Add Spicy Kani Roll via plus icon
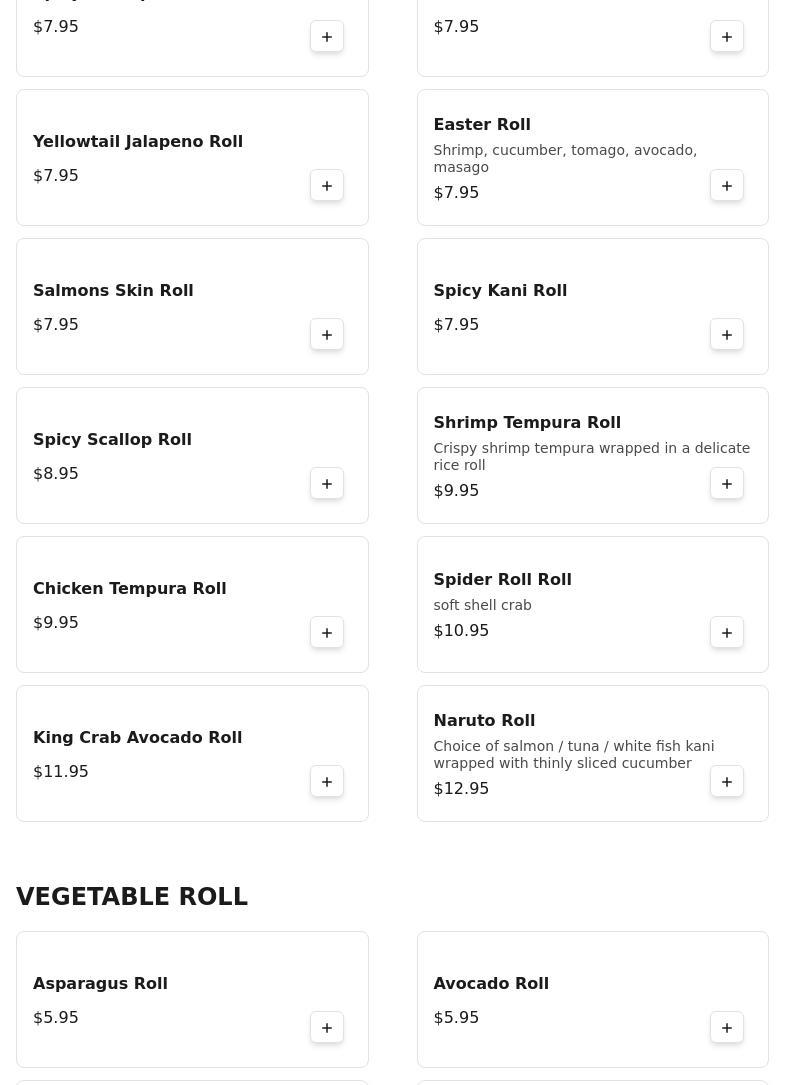Image resolution: width=785 pixels, height=1085 pixels. pyautogui.click(x=727, y=334)
